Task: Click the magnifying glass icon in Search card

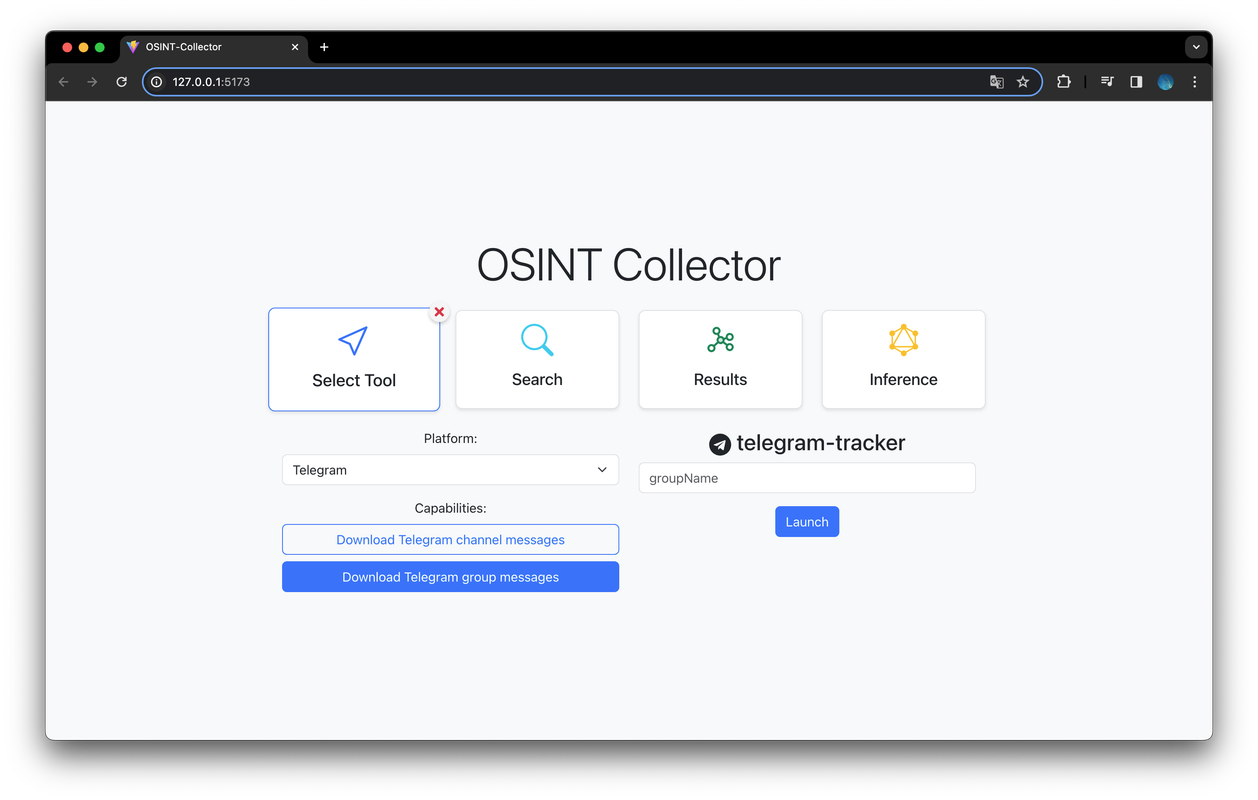Action: tap(537, 340)
